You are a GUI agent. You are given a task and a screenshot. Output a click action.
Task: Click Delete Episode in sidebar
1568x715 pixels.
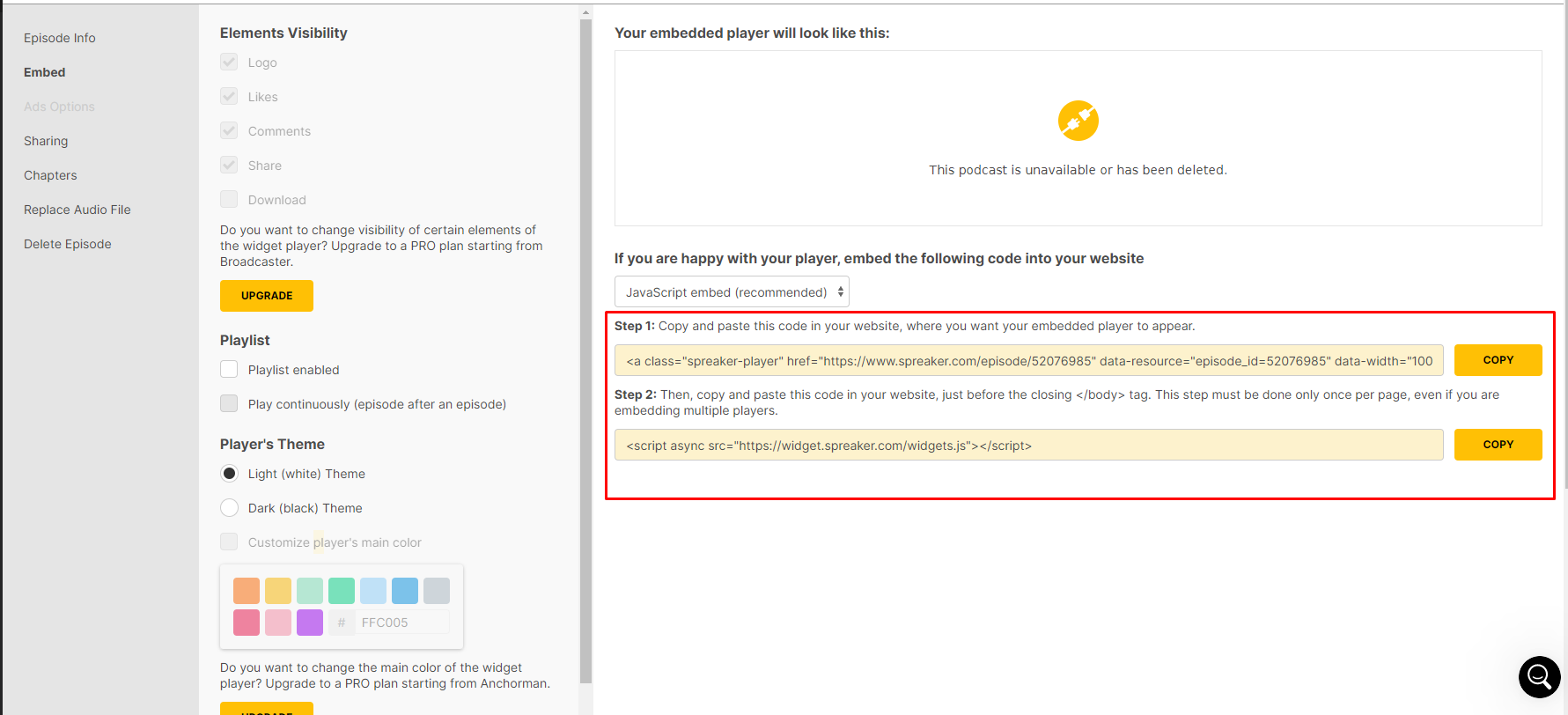pos(68,244)
